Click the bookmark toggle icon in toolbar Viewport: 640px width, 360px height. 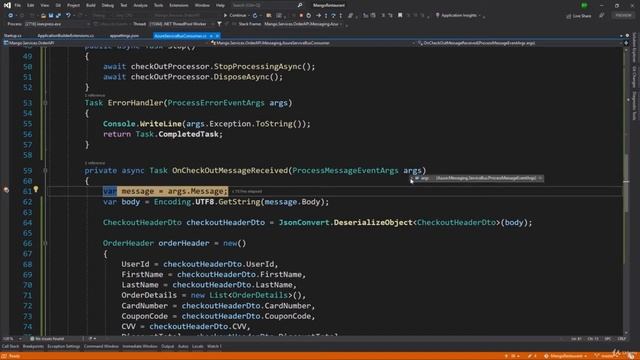(400, 16)
